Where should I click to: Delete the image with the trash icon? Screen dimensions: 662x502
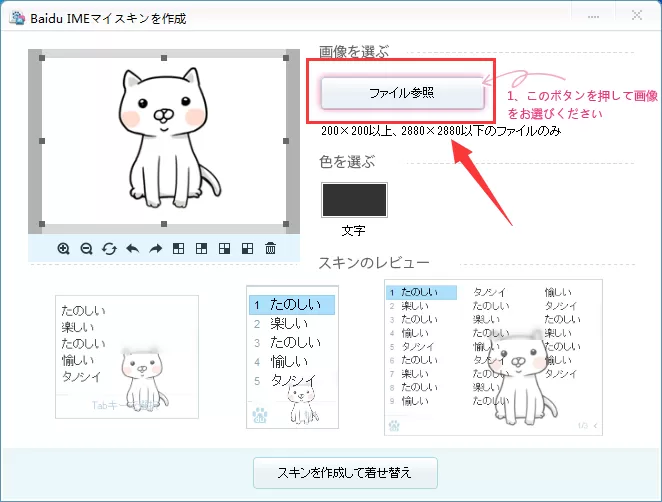pyautogui.click(x=271, y=248)
